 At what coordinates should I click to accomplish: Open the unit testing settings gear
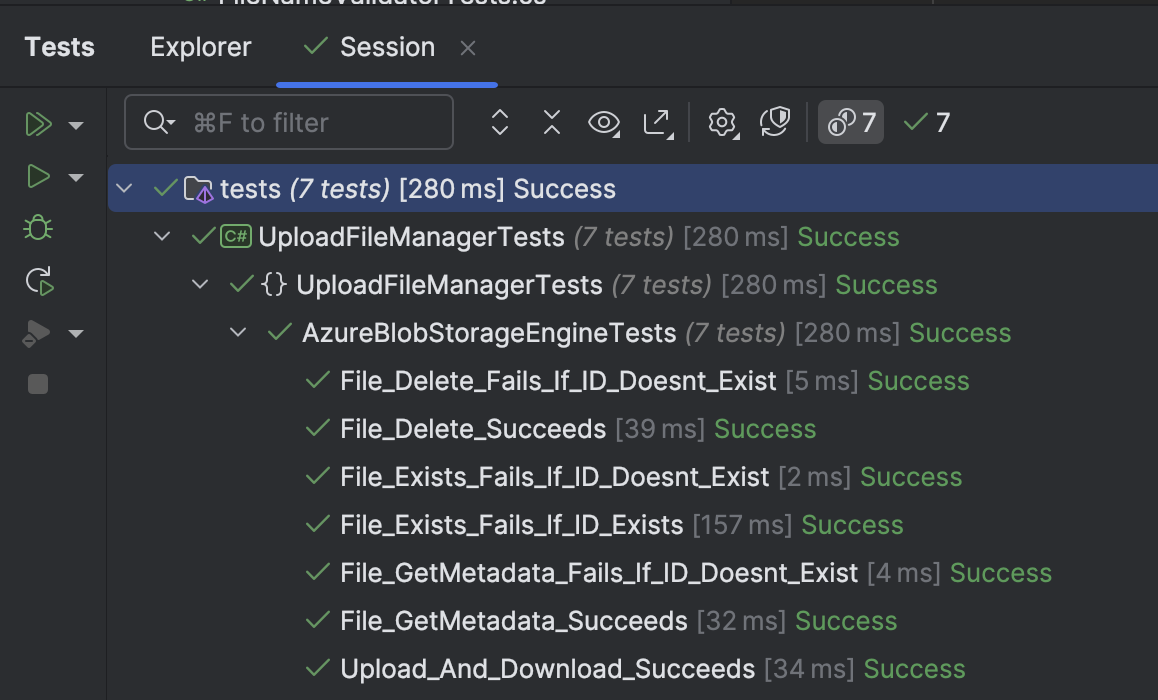723,122
